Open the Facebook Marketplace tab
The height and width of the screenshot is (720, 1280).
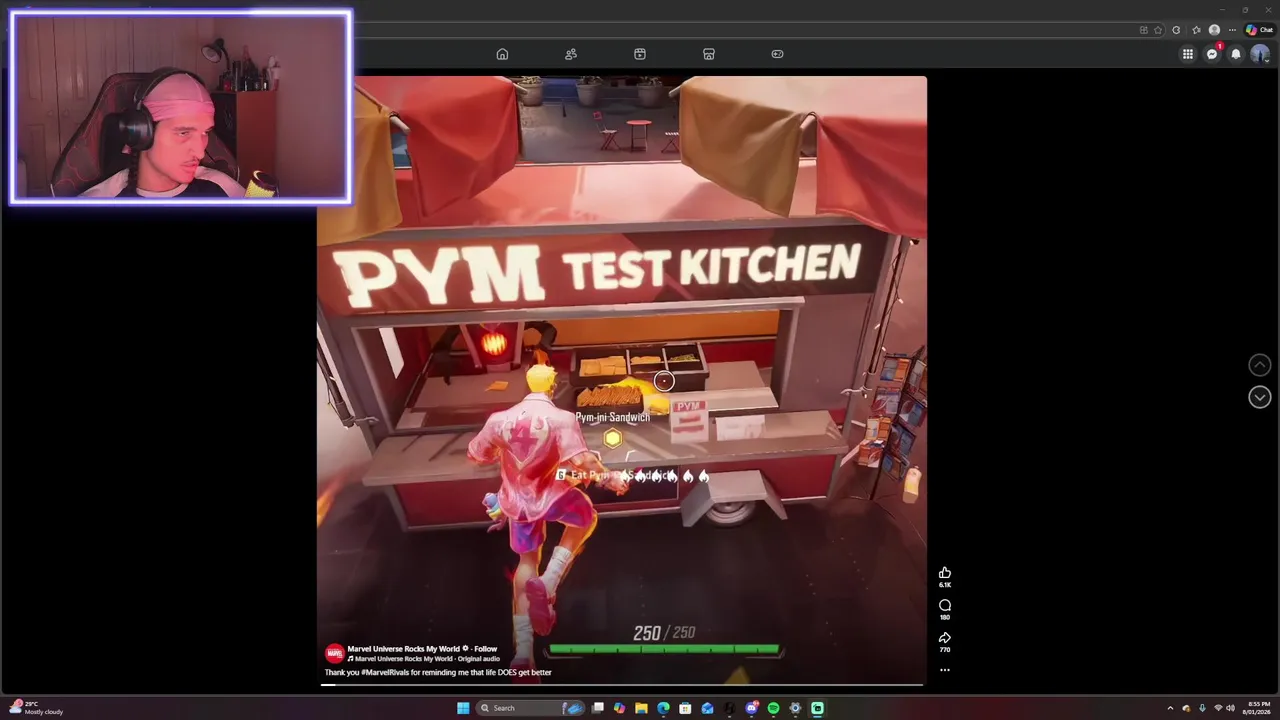[709, 54]
